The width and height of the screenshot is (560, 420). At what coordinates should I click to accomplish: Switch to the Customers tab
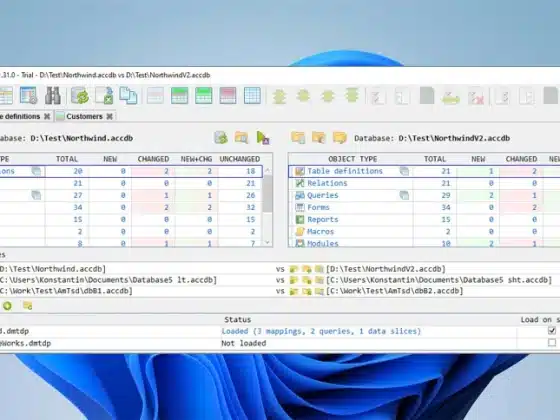pyautogui.click(x=84, y=116)
